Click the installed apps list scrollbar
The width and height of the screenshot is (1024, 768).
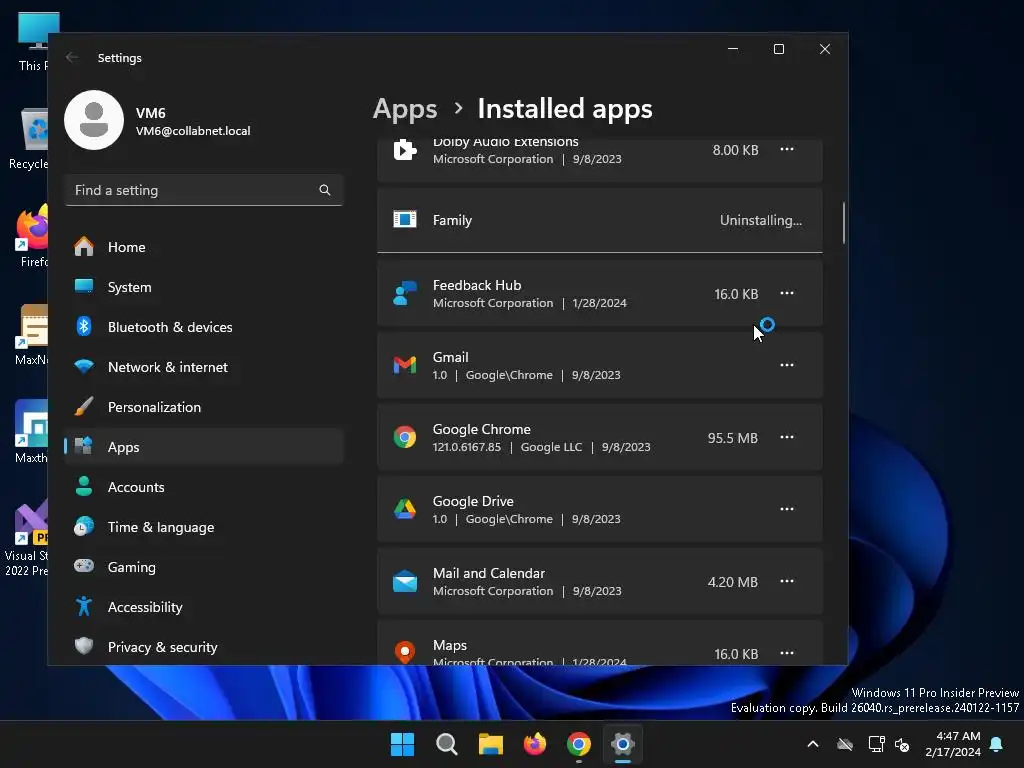pos(844,223)
